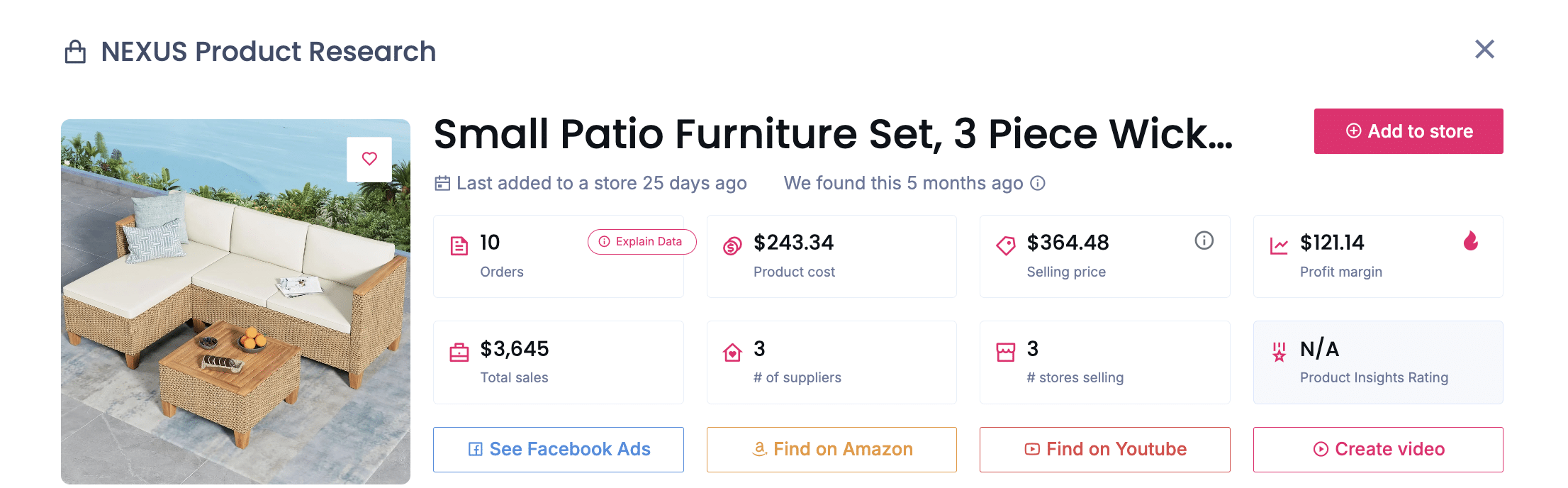
Task: Click Add to store
Action: point(1408,131)
